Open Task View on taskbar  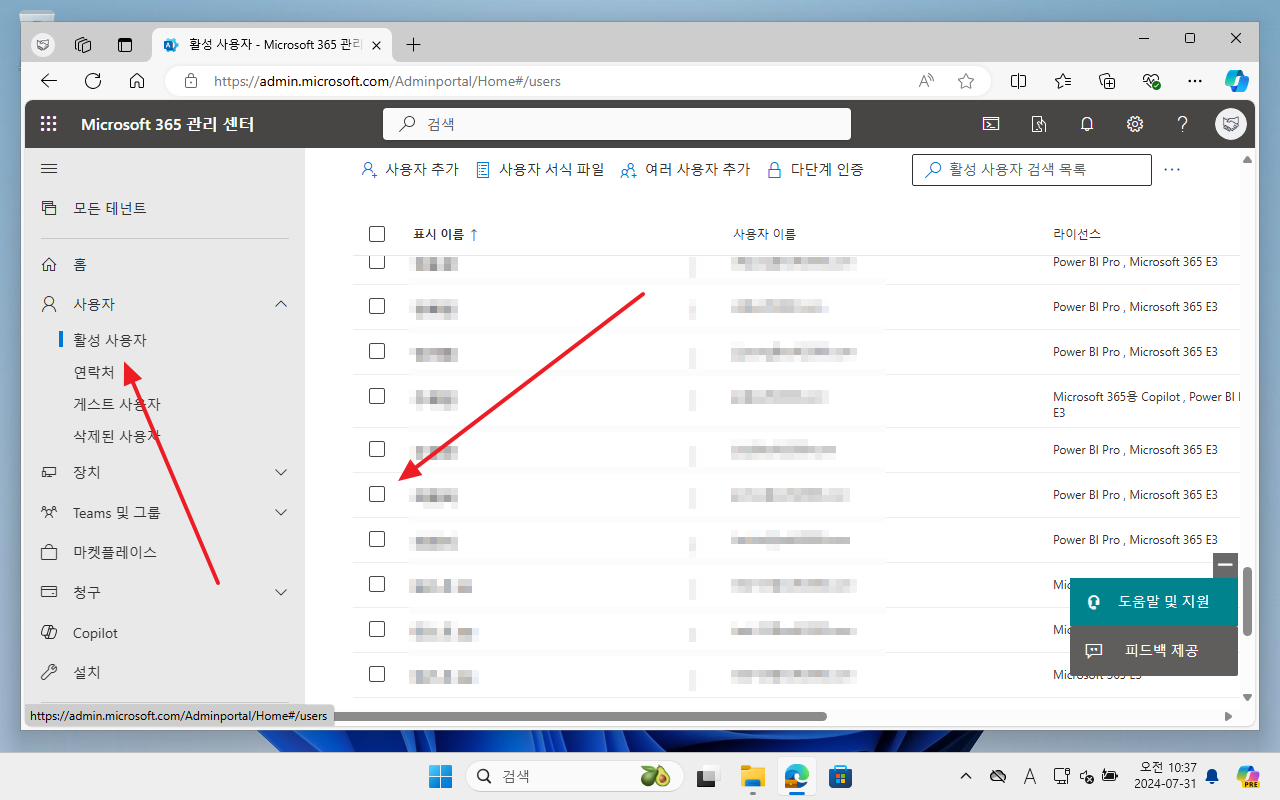pos(708,776)
